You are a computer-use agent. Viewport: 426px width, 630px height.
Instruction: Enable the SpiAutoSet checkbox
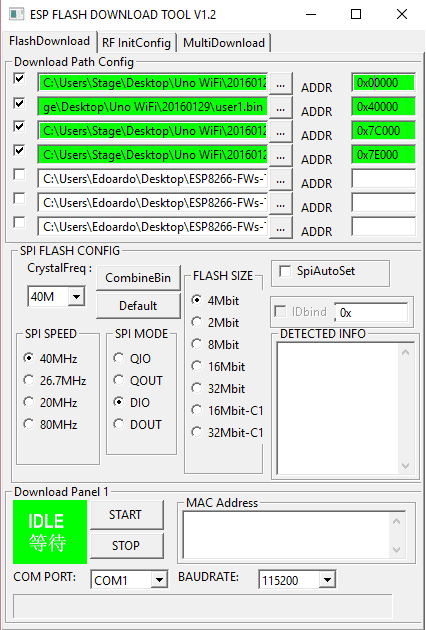coord(285,271)
